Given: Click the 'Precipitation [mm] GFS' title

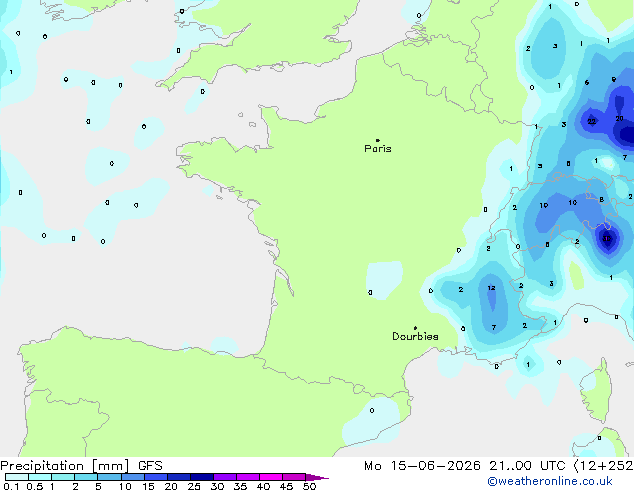Looking at the screenshot, I should (x=81, y=466).
